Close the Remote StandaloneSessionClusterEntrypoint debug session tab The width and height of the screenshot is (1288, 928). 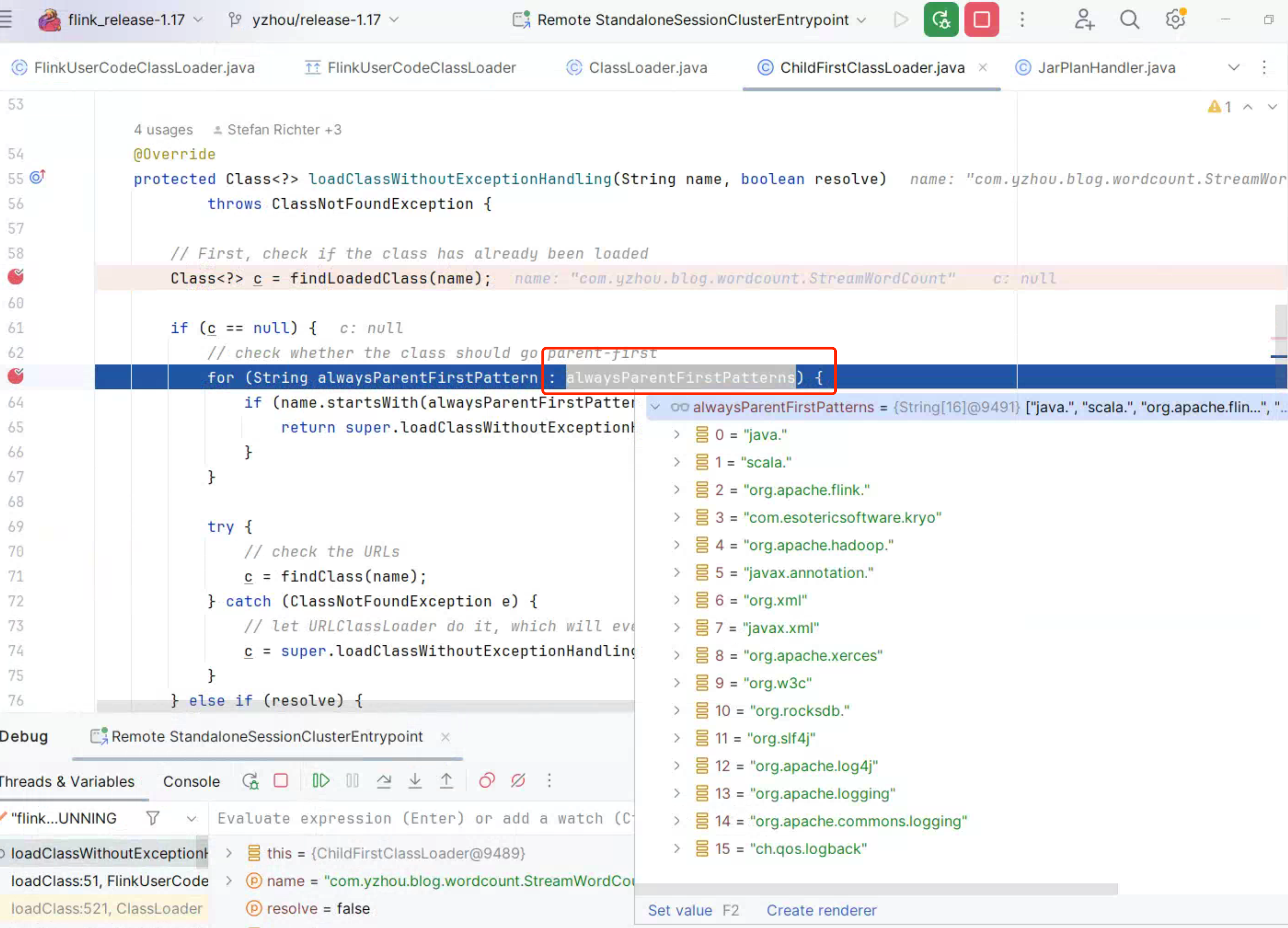(445, 736)
